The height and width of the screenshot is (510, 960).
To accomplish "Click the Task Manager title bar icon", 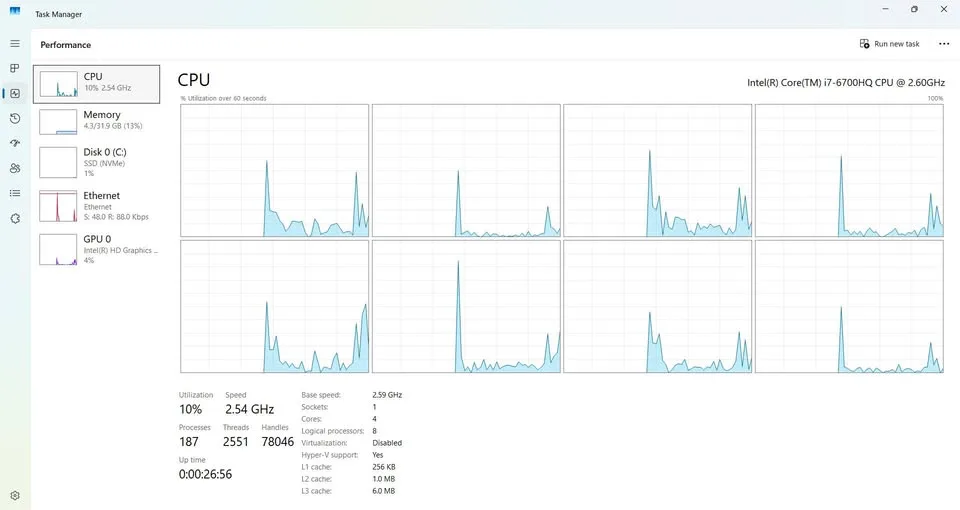I will pos(15,14).
